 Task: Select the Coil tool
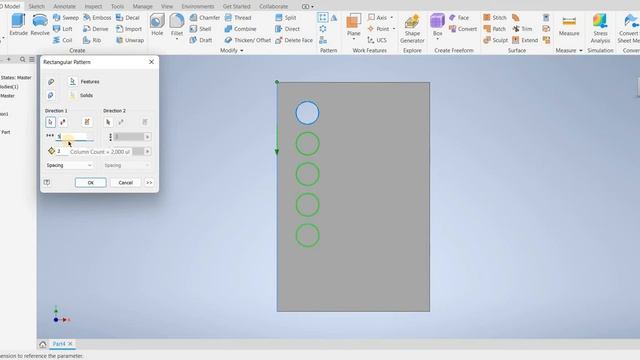[62, 40]
